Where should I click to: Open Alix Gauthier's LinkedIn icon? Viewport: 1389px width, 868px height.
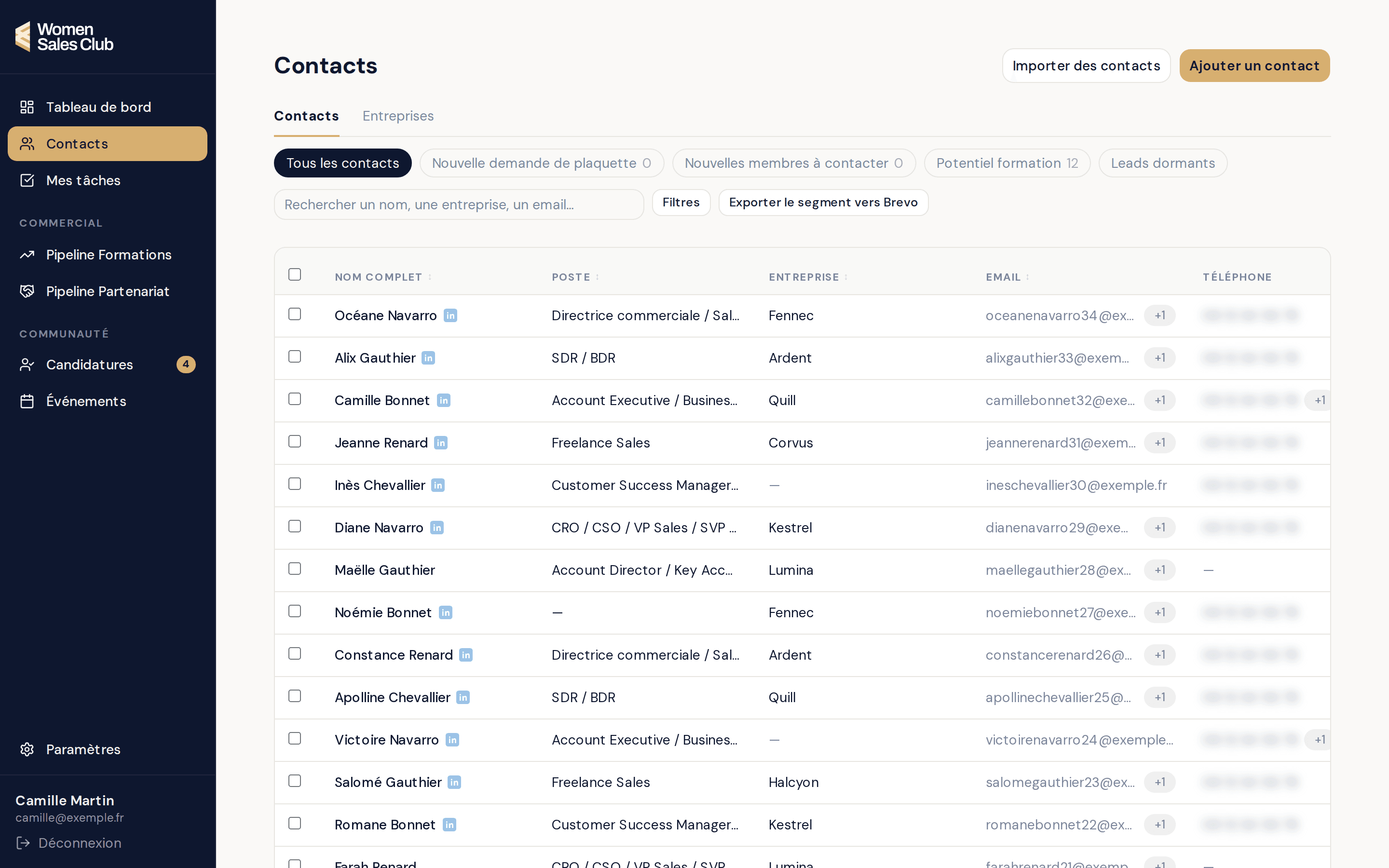(x=428, y=358)
